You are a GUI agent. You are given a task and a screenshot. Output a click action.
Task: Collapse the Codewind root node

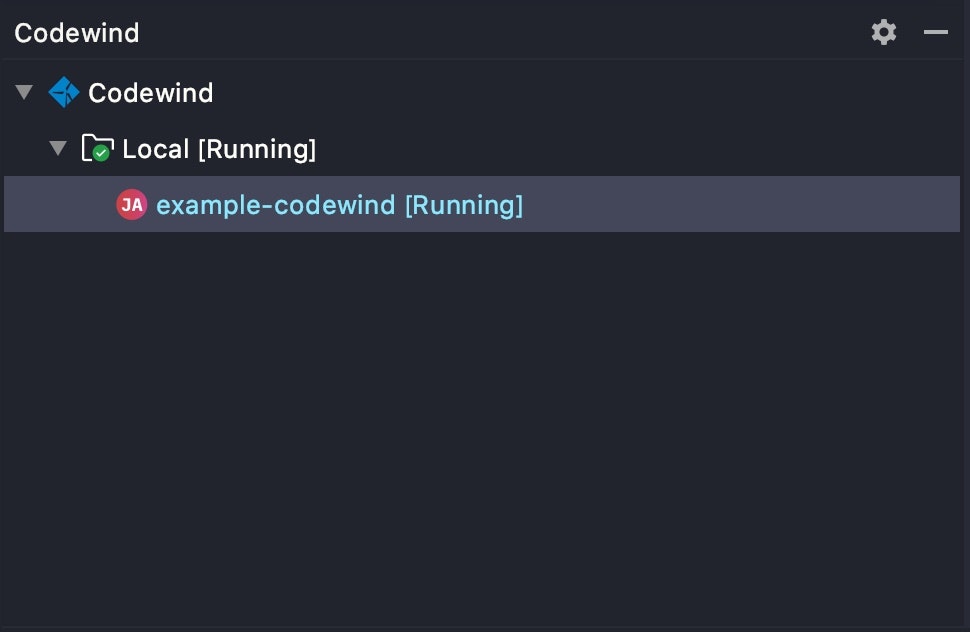(25, 93)
